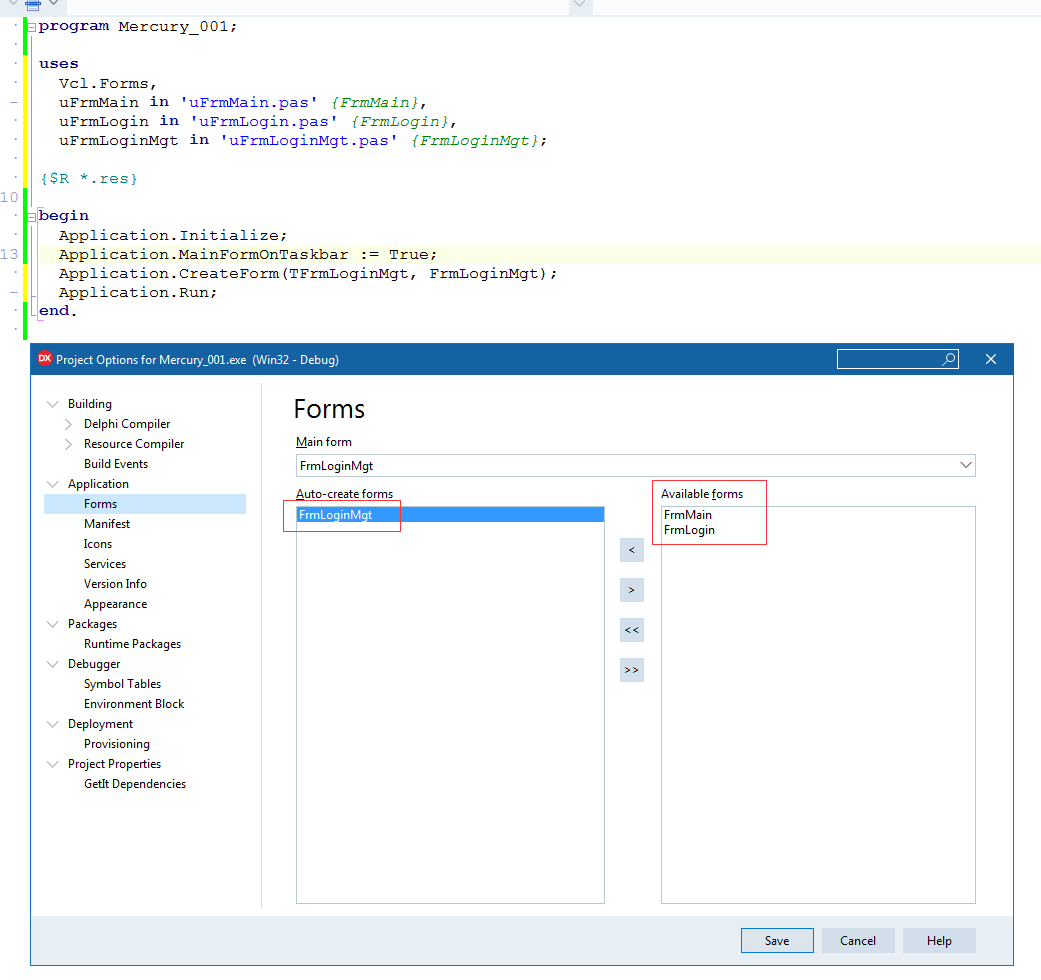Open the Main form dropdown

pyautogui.click(x=966, y=465)
